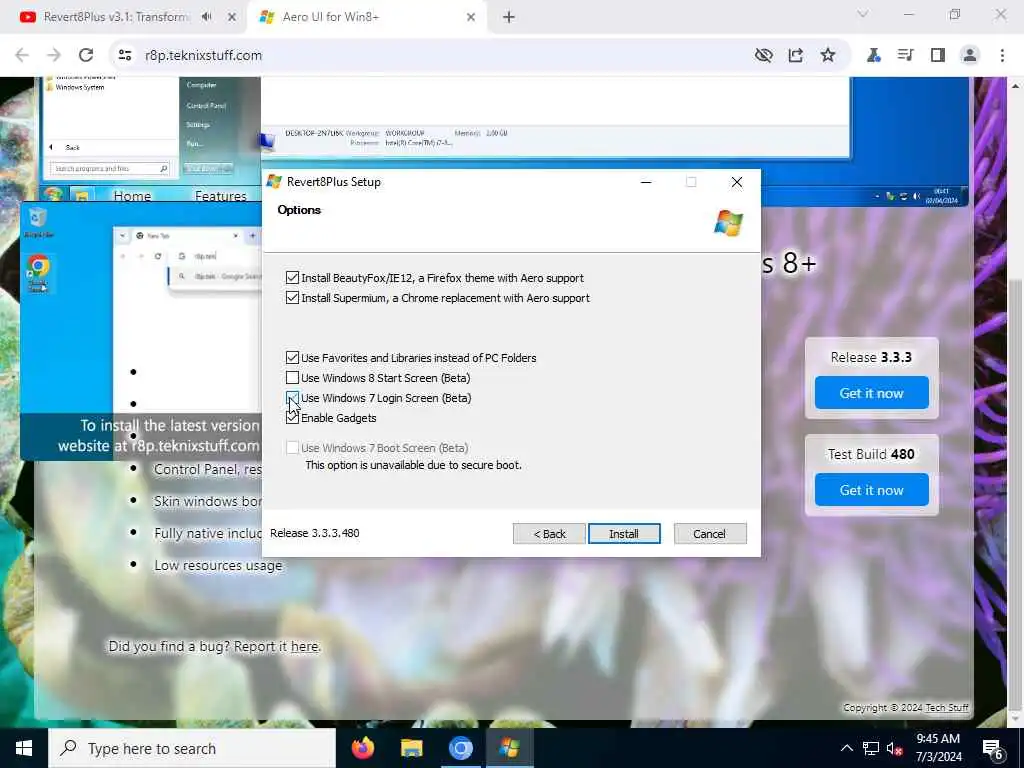1024x768 pixels.
Task: Click the Copyright 2024 Tech Stuff text
Action: click(x=906, y=707)
